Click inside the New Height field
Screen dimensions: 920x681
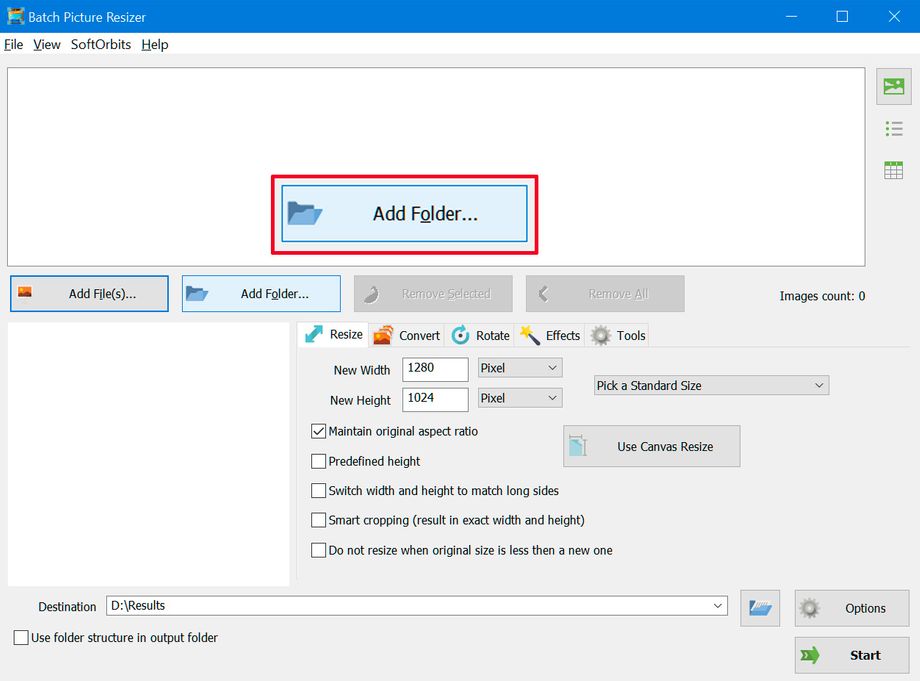[x=434, y=399]
